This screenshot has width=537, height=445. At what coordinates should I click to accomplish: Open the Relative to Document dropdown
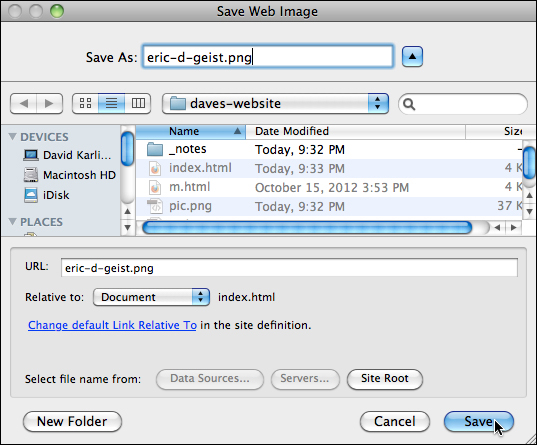[x=151, y=297]
